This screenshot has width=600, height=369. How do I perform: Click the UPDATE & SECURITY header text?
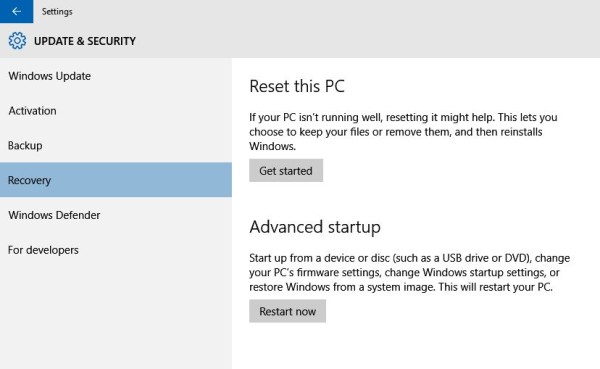click(x=85, y=41)
